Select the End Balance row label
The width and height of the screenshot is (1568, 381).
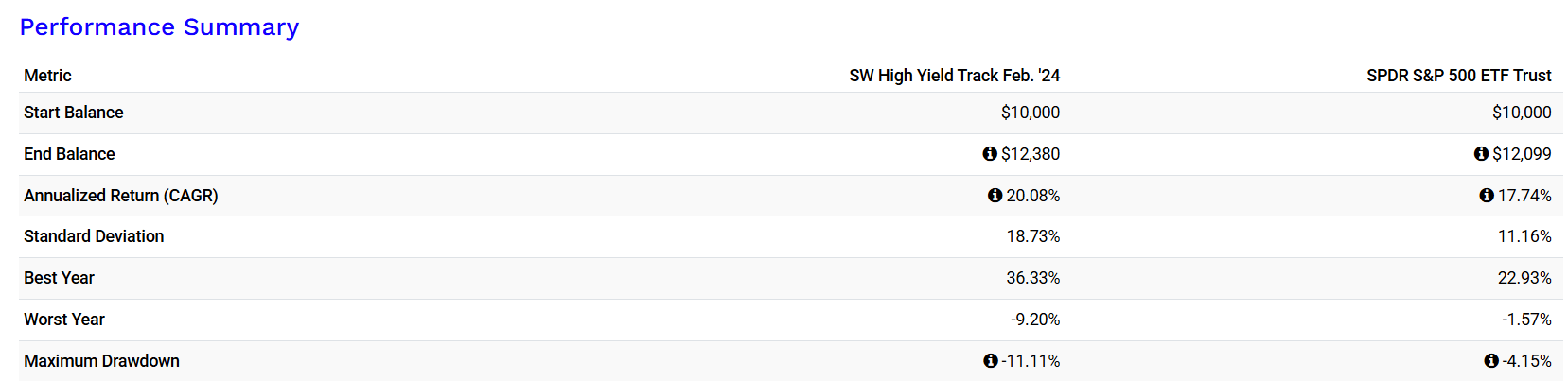69,154
